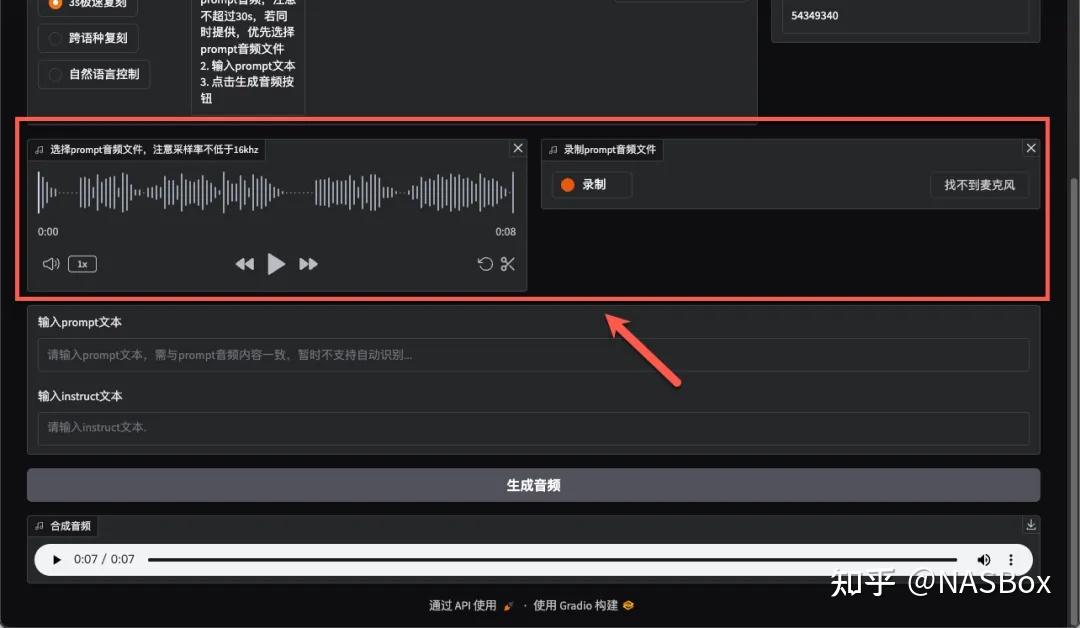Open synthesized audio player more options
Image resolution: width=1080 pixels, height=628 pixels.
tap(1011, 560)
